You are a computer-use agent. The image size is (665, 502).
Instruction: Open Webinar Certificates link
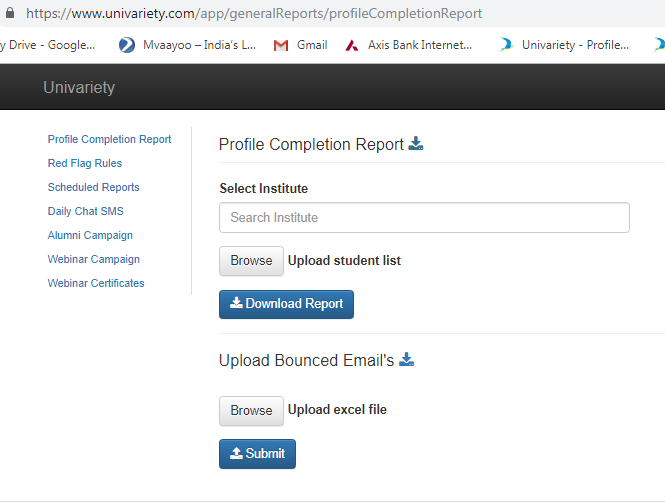pyautogui.click(x=96, y=283)
